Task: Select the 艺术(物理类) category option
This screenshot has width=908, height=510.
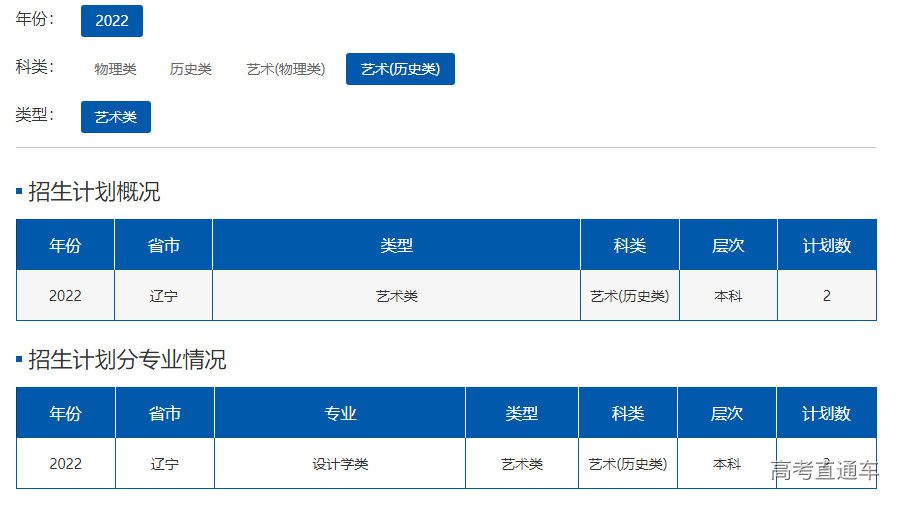Action: [x=286, y=69]
